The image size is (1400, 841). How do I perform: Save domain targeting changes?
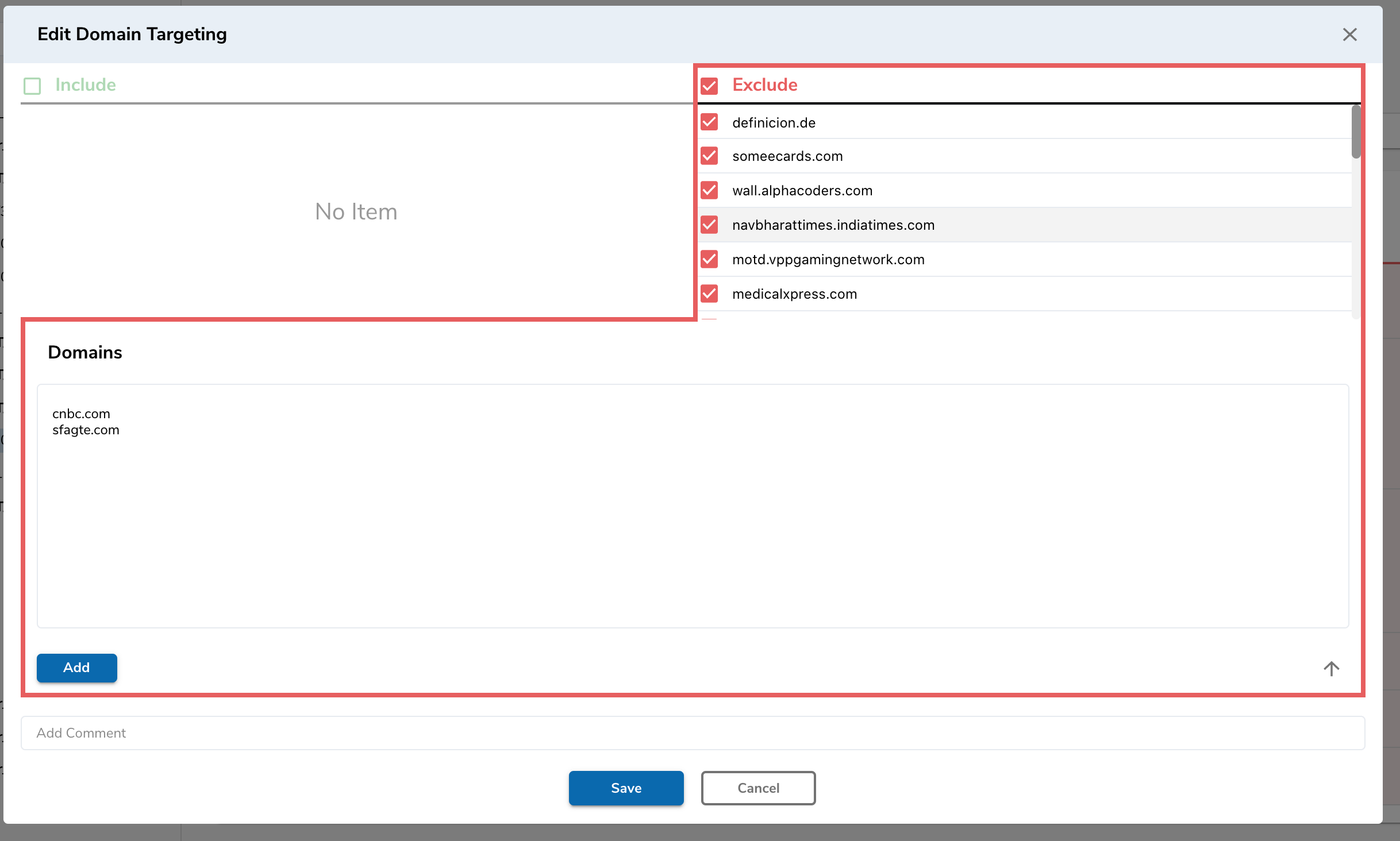(626, 788)
